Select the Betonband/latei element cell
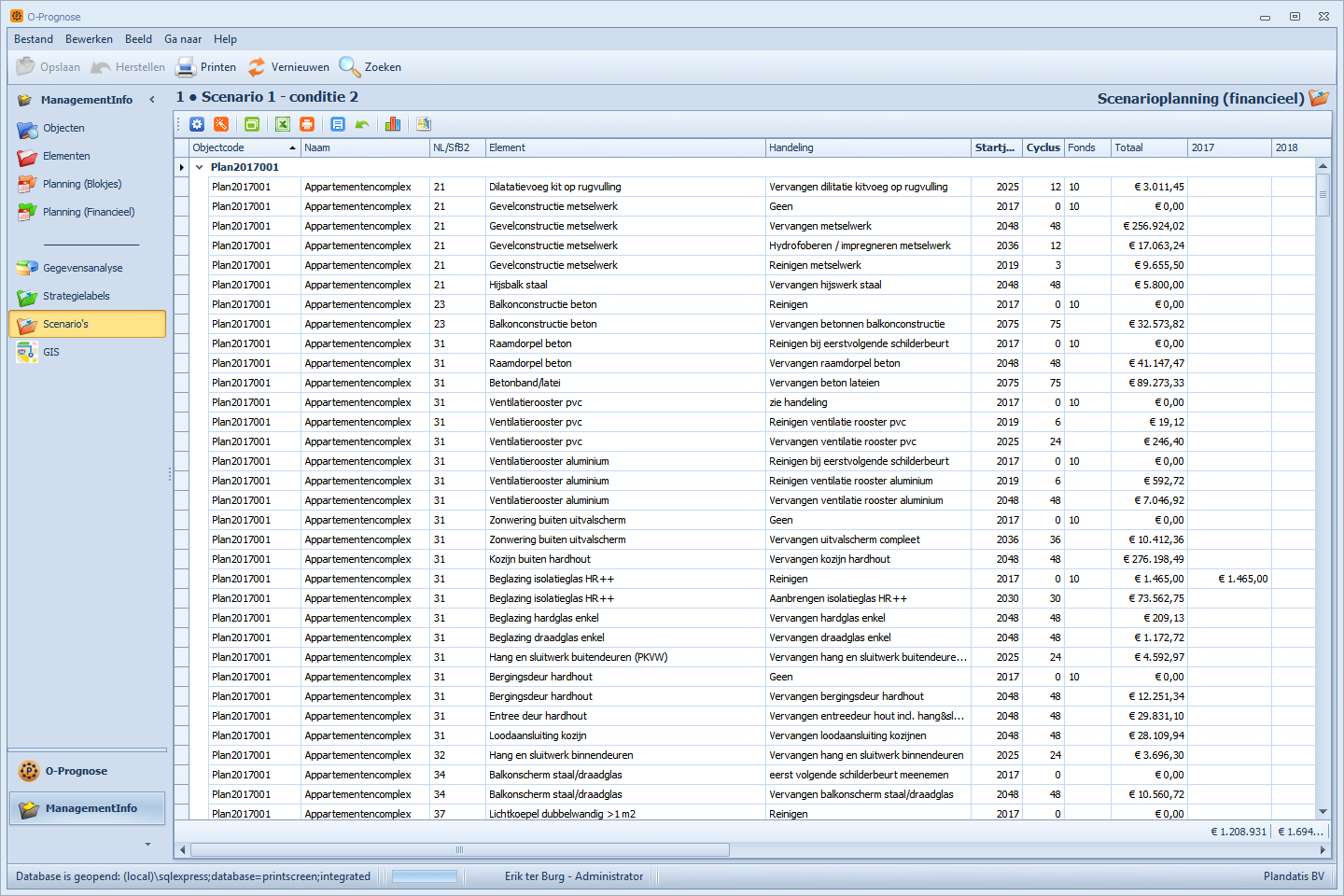The image size is (1344, 896). (625, 383)
